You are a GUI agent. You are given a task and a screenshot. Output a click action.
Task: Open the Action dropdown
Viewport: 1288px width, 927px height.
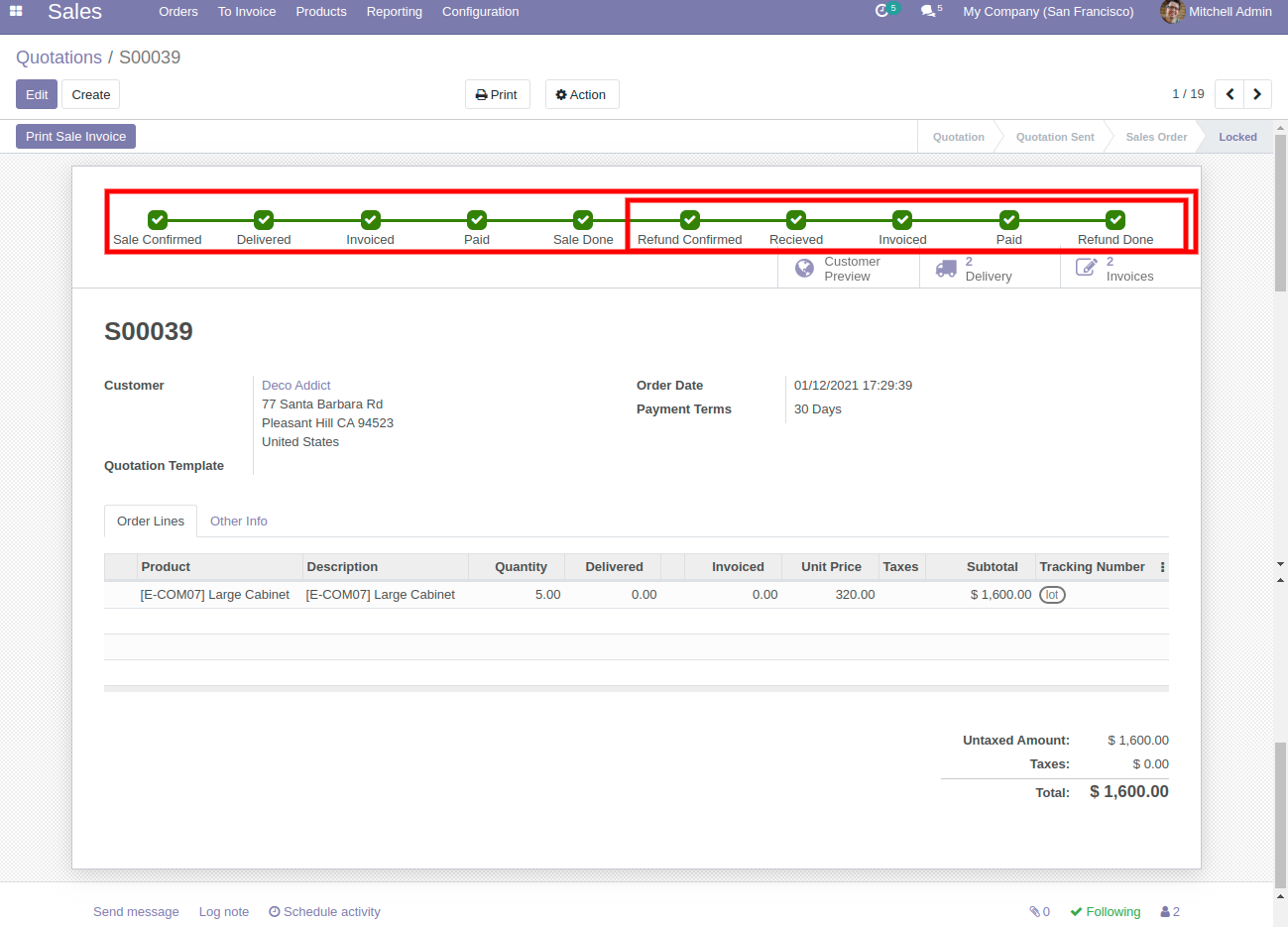tap(581, 94)
